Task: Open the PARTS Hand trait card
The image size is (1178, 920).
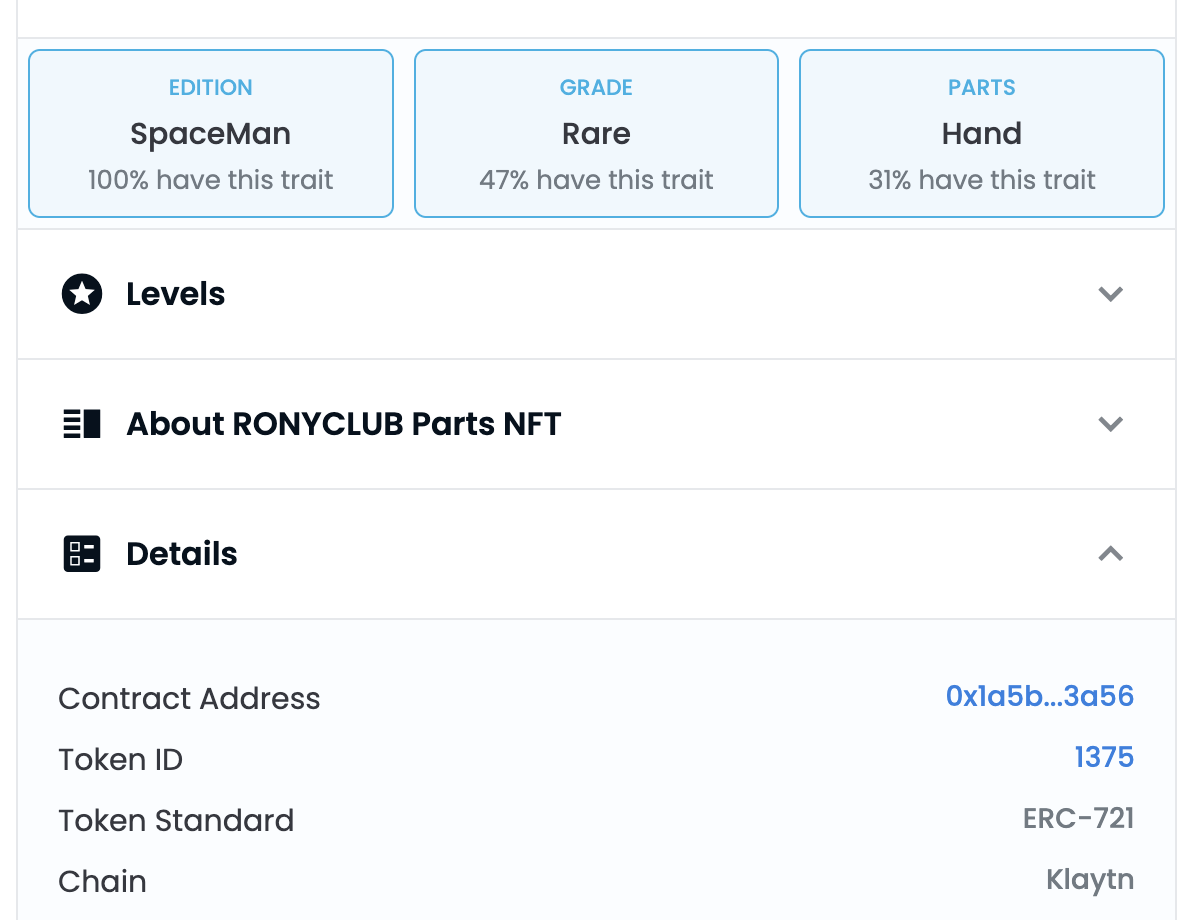Action: [982, 134]
